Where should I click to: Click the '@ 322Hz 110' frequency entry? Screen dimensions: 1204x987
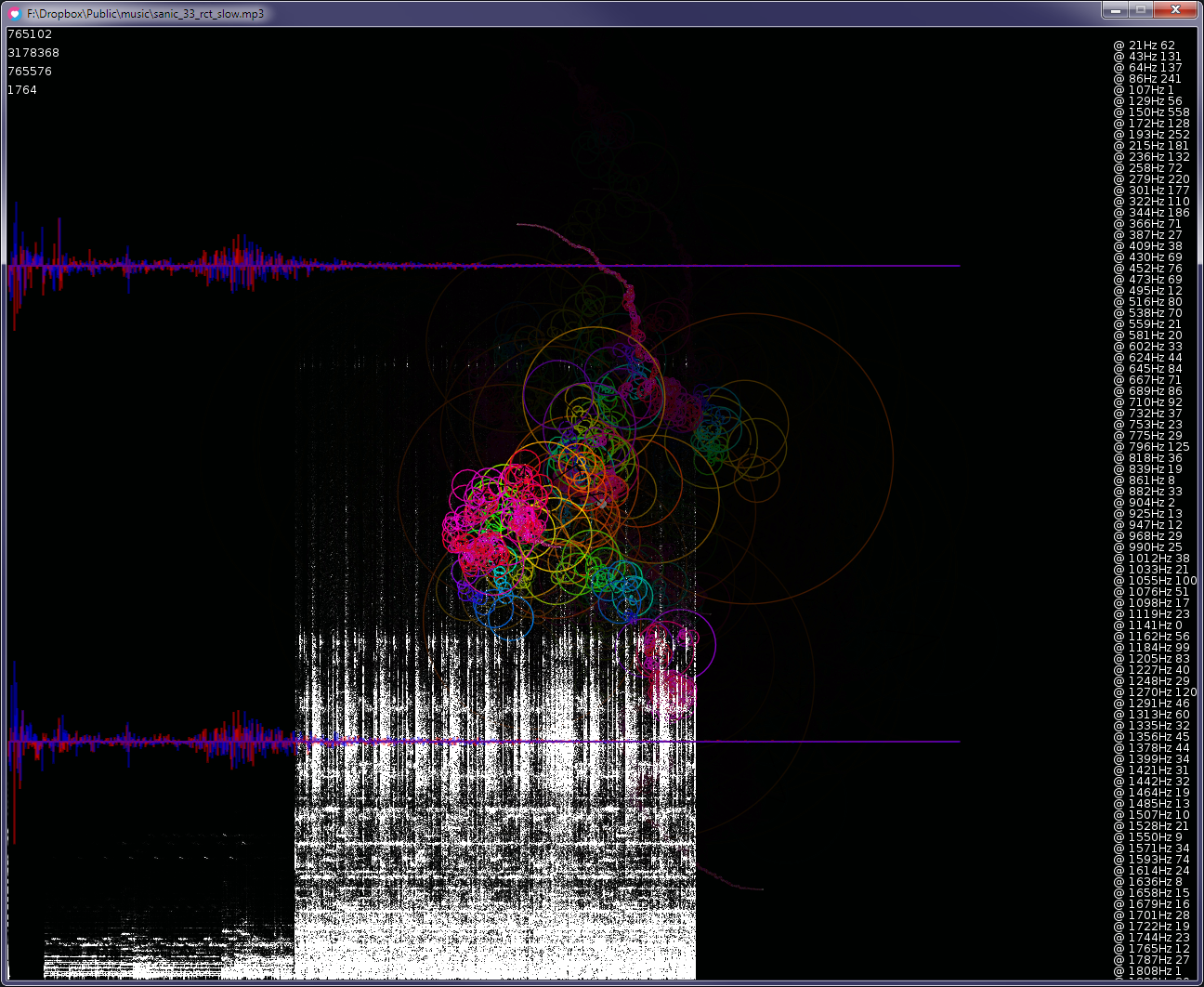pyautogui.click(x=1152, y=202)
